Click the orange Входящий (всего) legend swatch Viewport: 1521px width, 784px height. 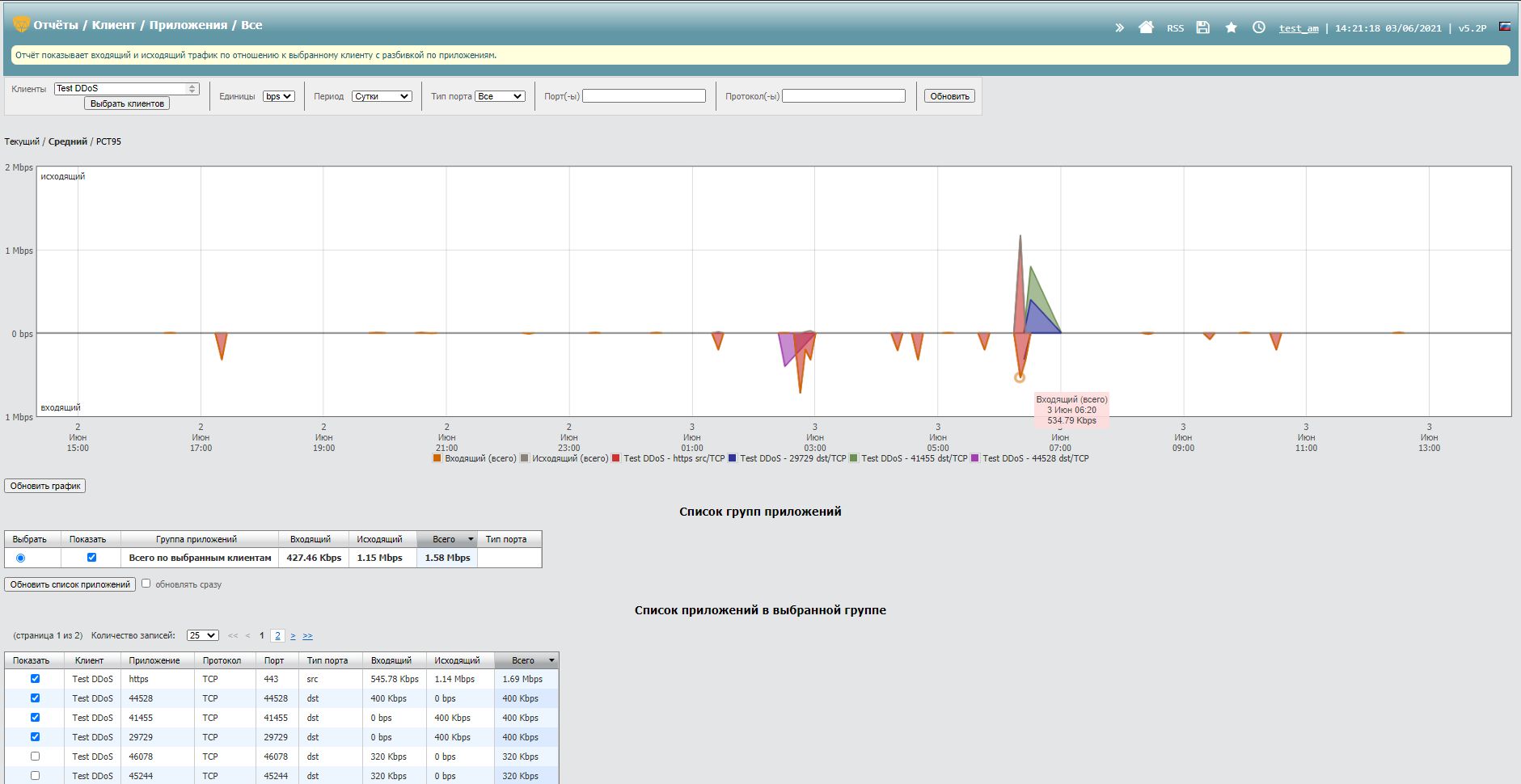click(437, 458)
